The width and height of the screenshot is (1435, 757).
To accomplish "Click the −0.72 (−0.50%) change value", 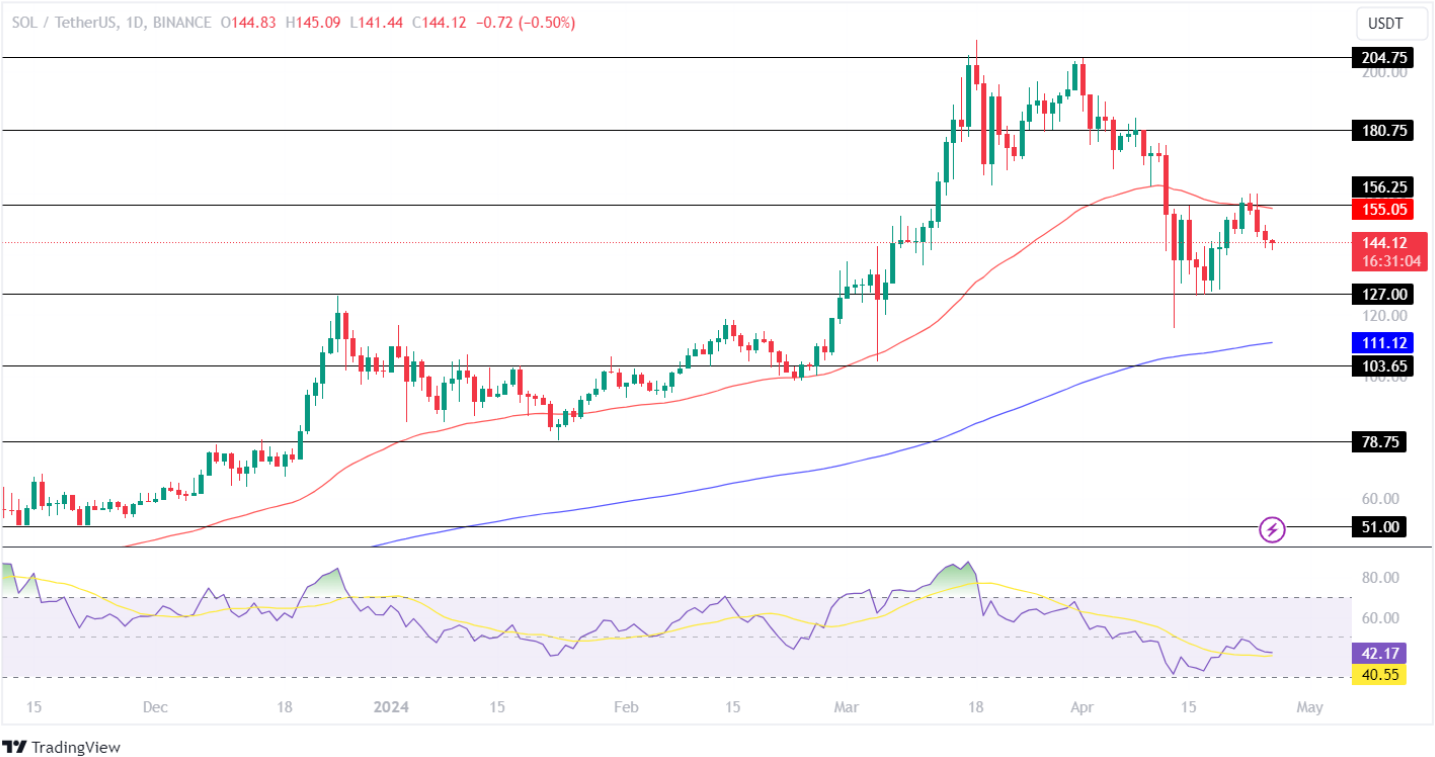I will [528, 22].
